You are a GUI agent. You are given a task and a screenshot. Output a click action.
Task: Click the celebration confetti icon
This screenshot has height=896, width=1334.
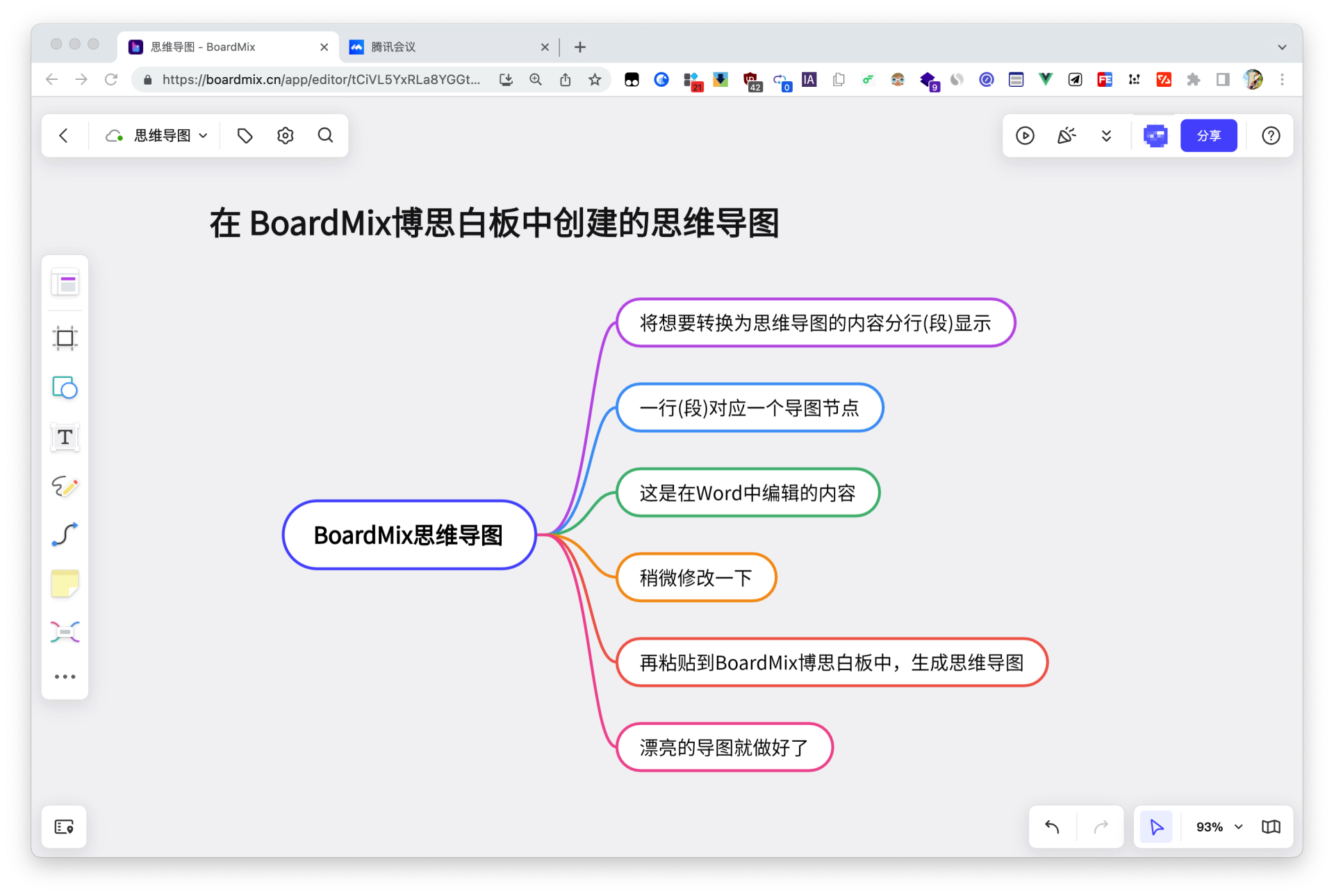tap(1066, 135)
